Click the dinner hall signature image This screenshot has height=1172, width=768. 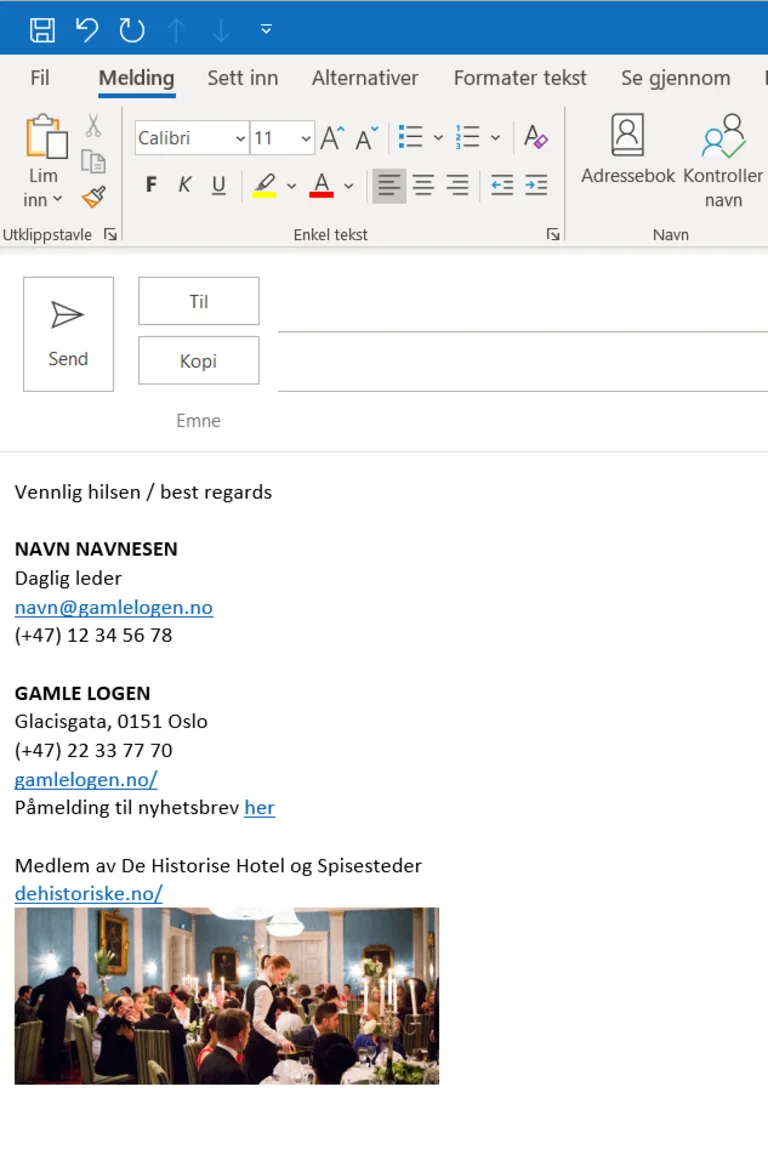click(x=226, y=995)
